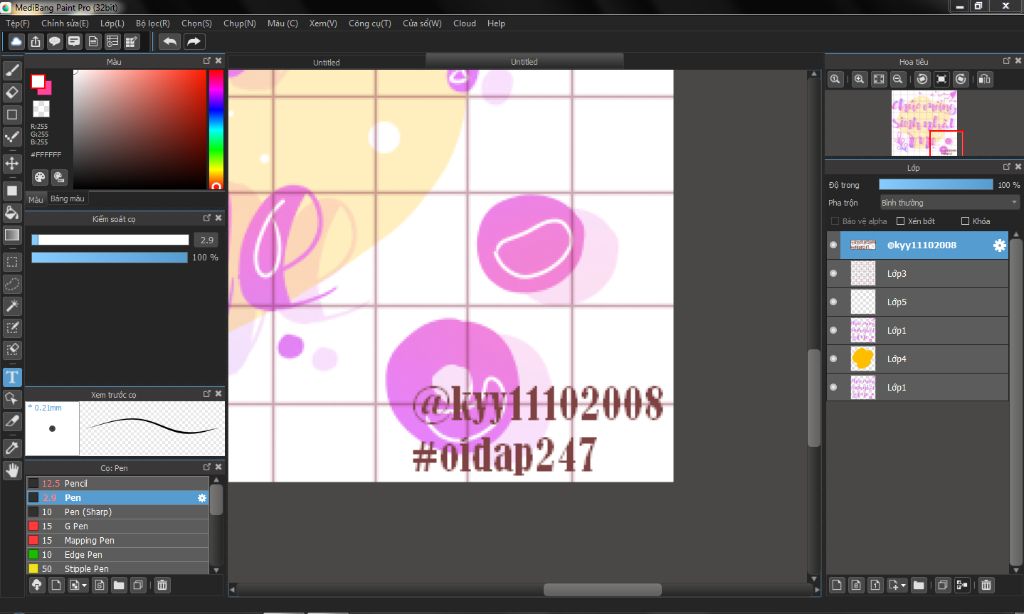Select the Fill shape tool
The image size is (1024, 614).
coord(12,191)
